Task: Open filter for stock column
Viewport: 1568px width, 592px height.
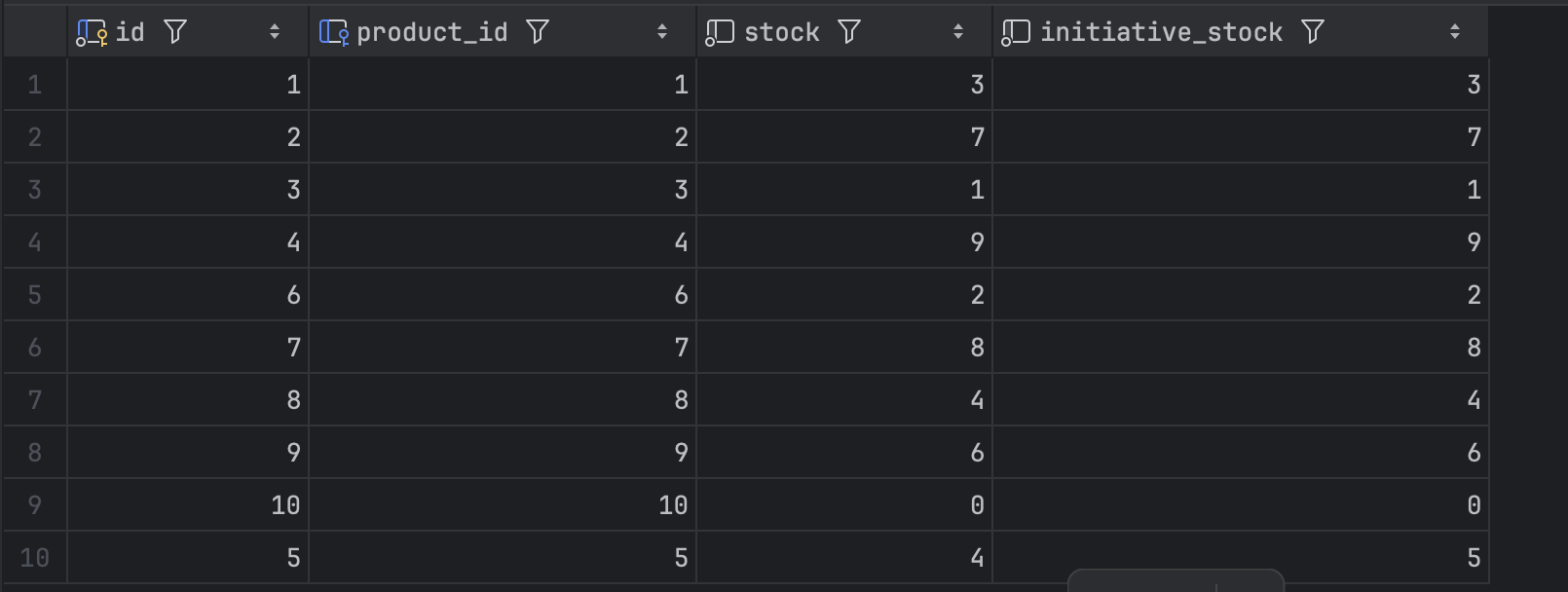Action: [849, 32]
